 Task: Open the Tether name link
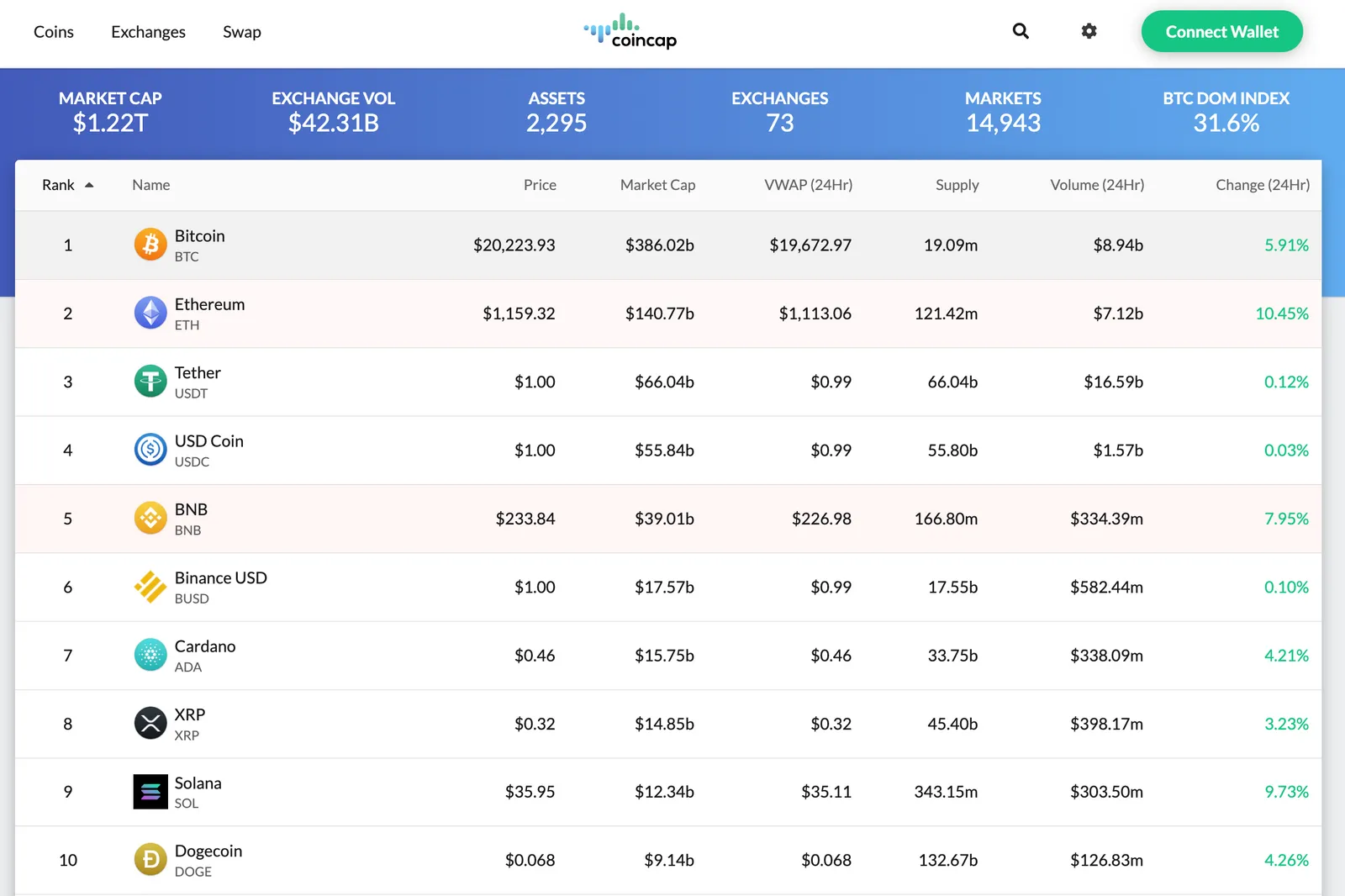pyautogui.click(x=198, y=372)
